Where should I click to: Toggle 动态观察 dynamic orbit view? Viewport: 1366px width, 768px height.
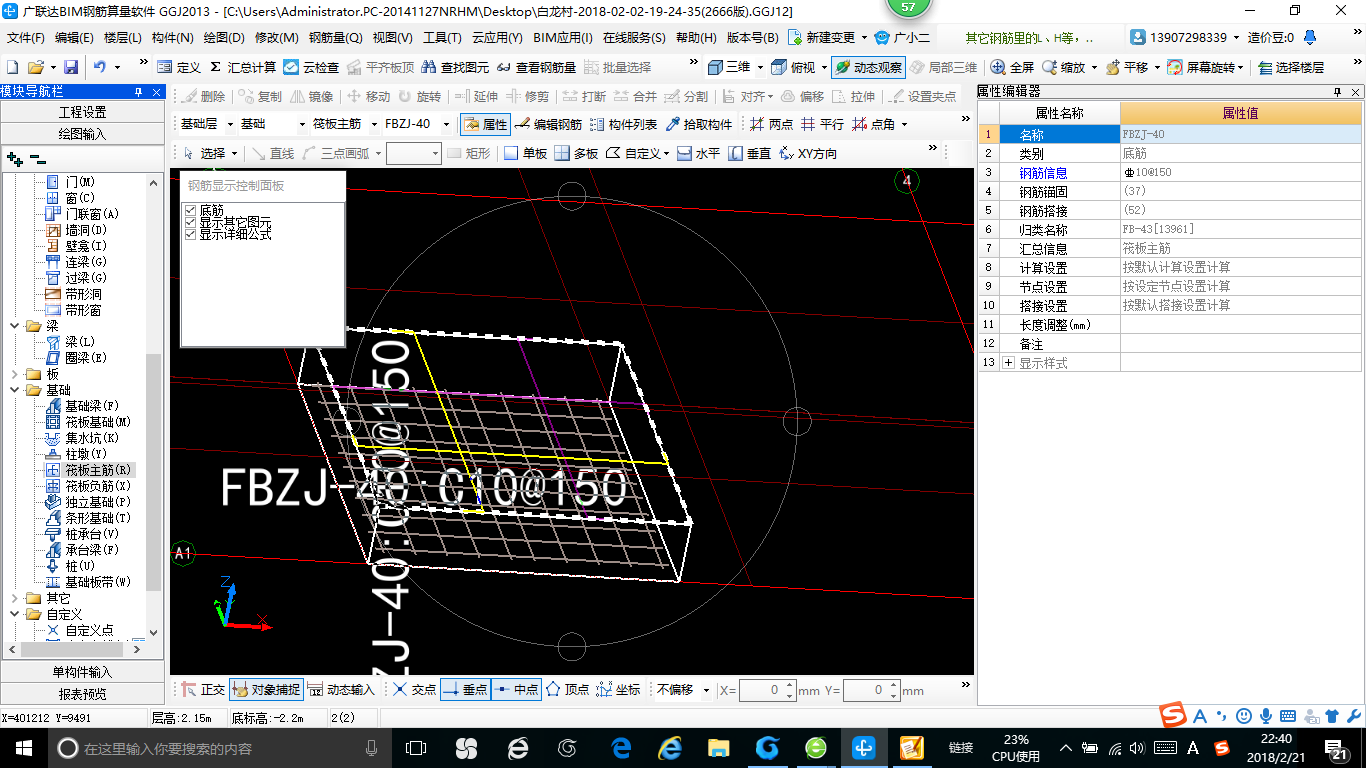coord(868,67)
